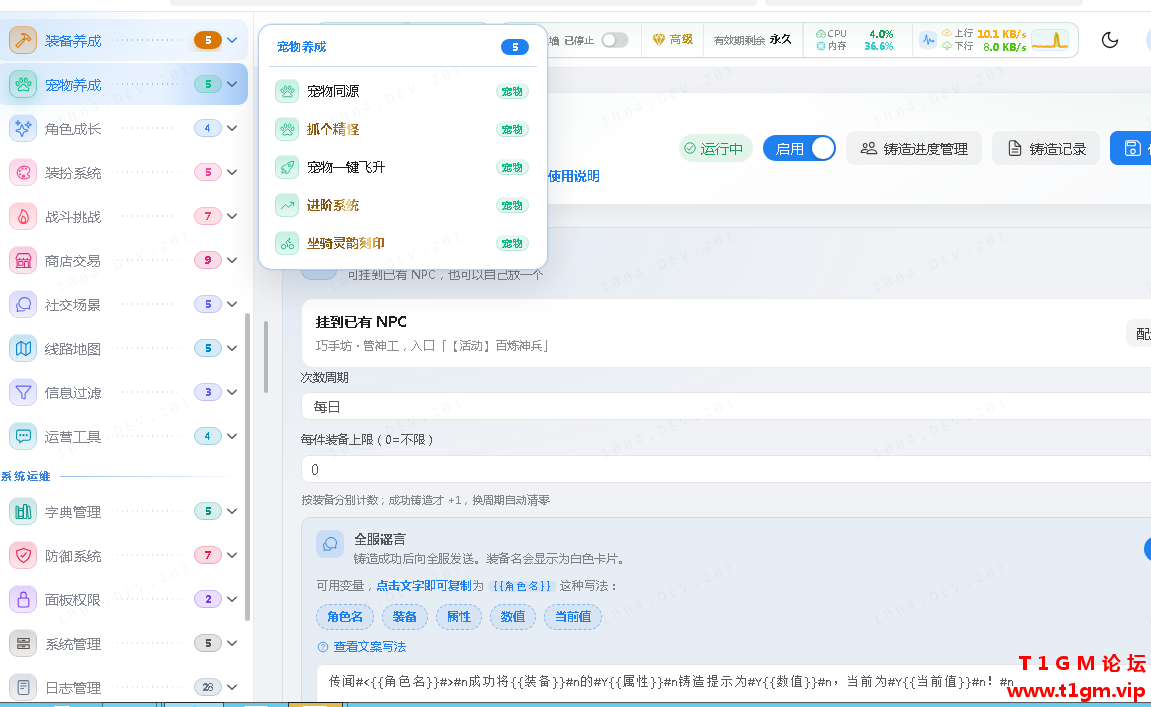Click the chat icon in 全服谣言 card
1151x707 pixels.
[330, 544]
